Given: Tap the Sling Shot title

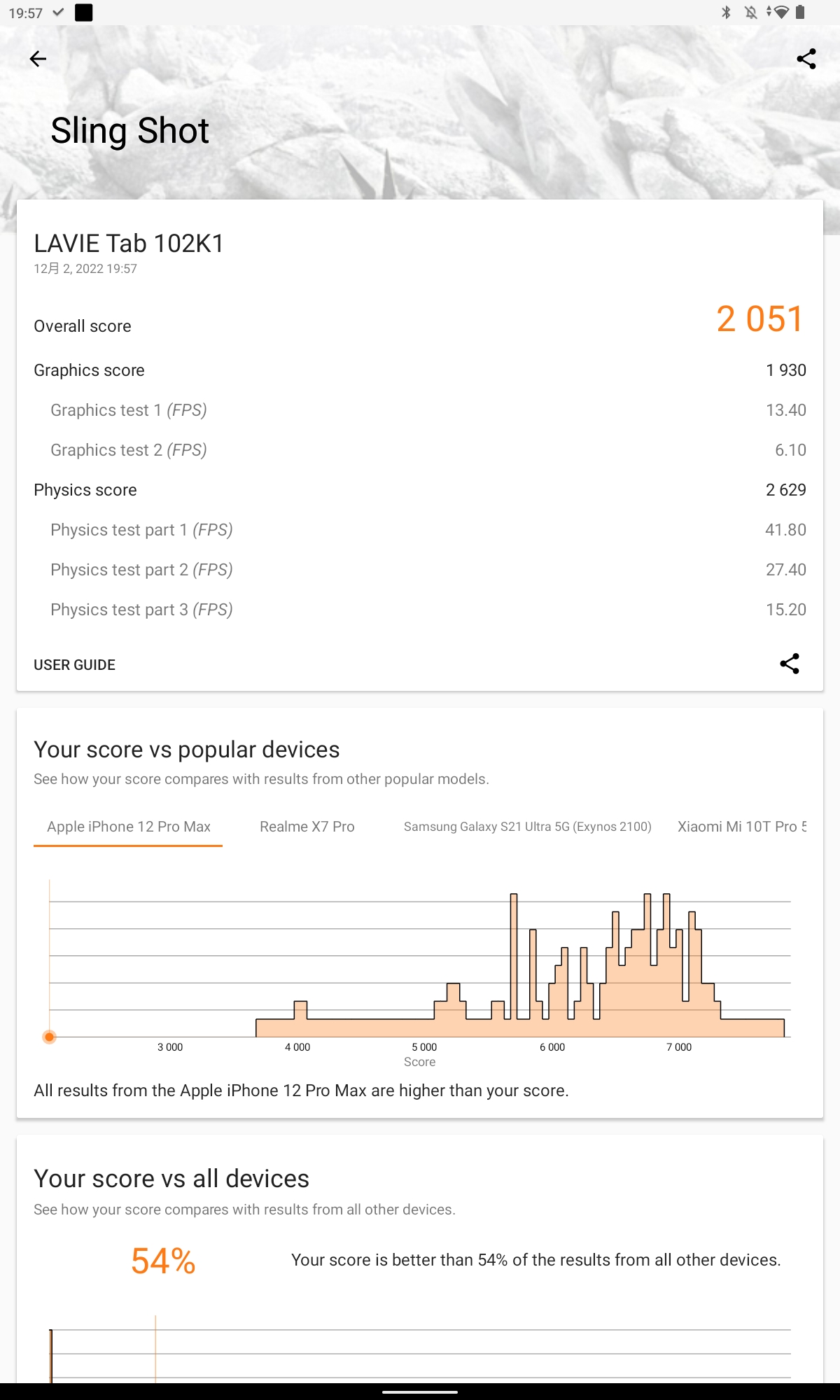Looking at the screenshot, I should tap(130, 131).
